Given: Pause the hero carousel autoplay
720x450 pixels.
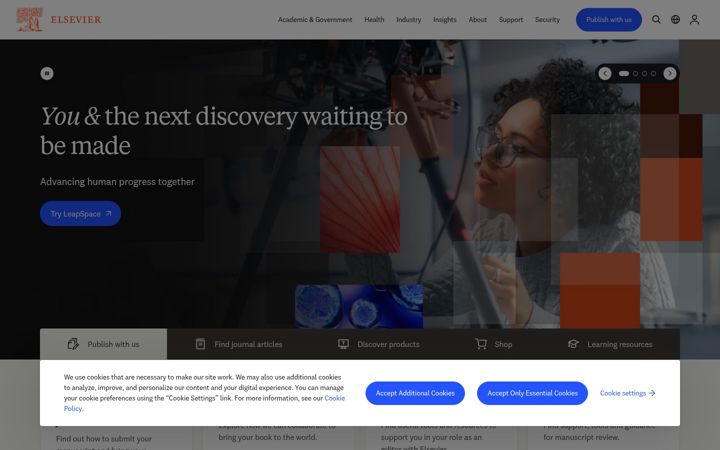Looking at the screenshot, I should coord(47,73).
